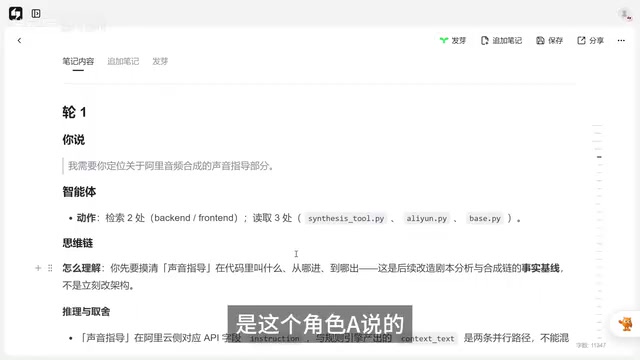Switch to the 追加笔记 tab
The image size is (640, 360).
pyautogui.click(x=123, y=61)
